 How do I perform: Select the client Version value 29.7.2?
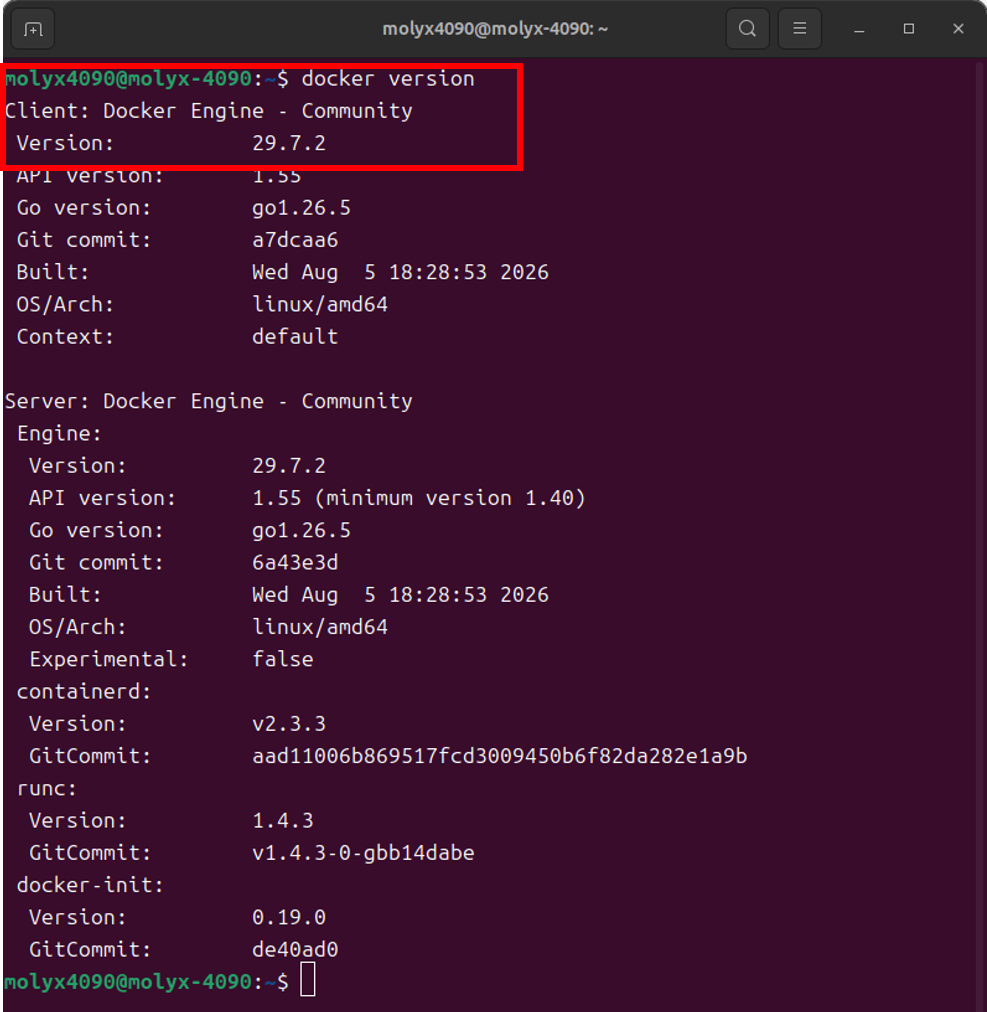click(x=289, y=143)
